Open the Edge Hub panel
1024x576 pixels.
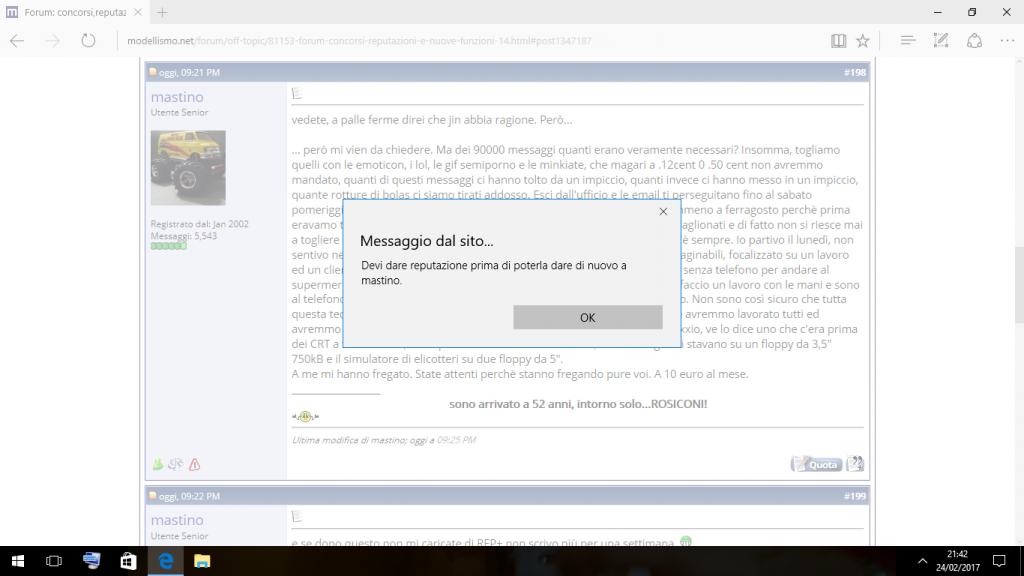[x=907, y=41]
